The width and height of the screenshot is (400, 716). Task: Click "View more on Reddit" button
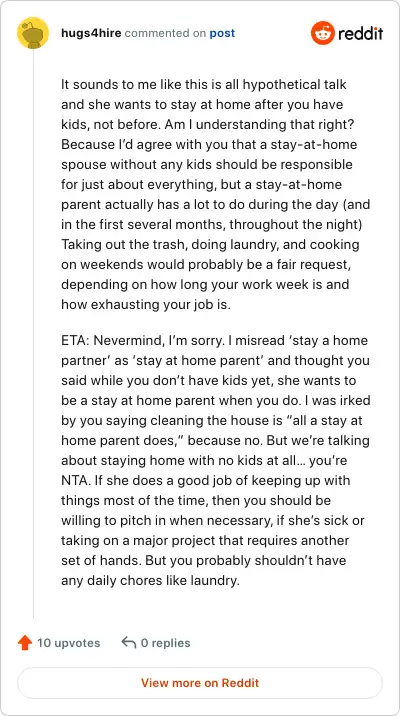(x=200, y=683)
